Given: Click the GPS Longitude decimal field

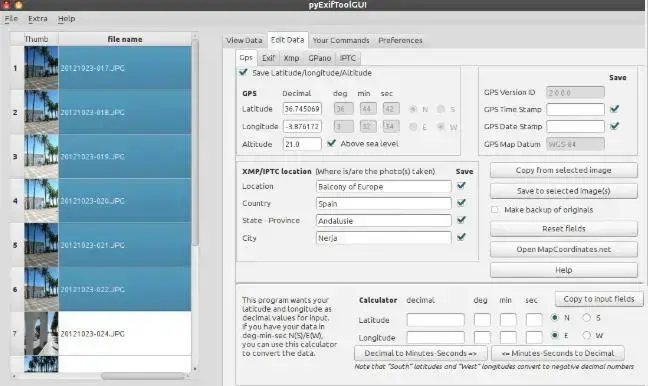Looking at the screenshot, I should 302,126.
